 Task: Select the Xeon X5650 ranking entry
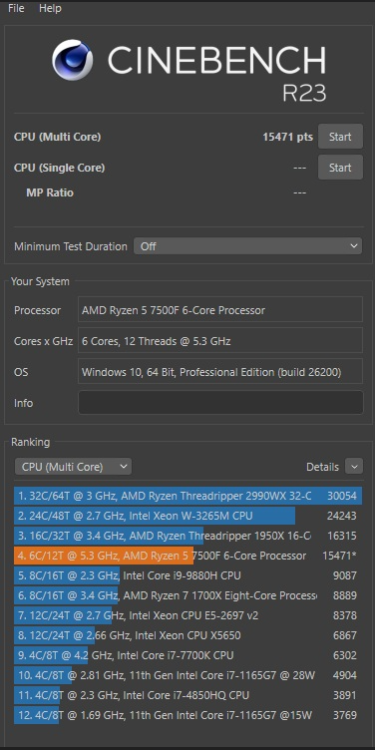pyautogui.click(x=188, y=635)
